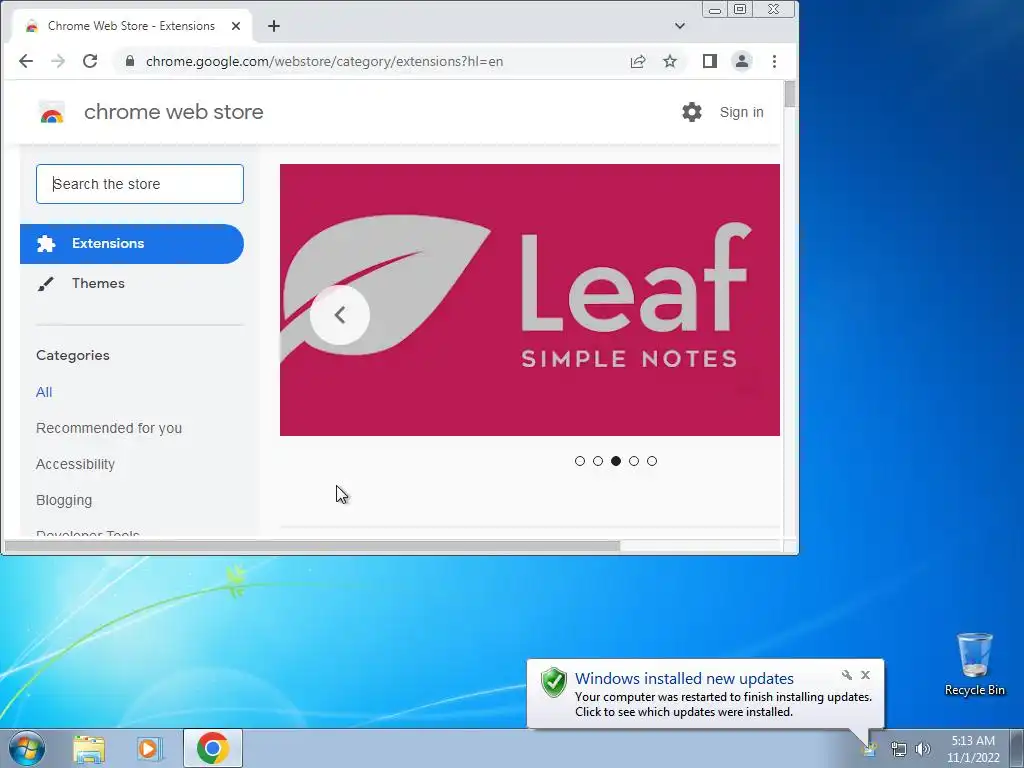Jump to the fourth carousel slide dot
This screenshot has width=1024, height=768.
point(634,461)
